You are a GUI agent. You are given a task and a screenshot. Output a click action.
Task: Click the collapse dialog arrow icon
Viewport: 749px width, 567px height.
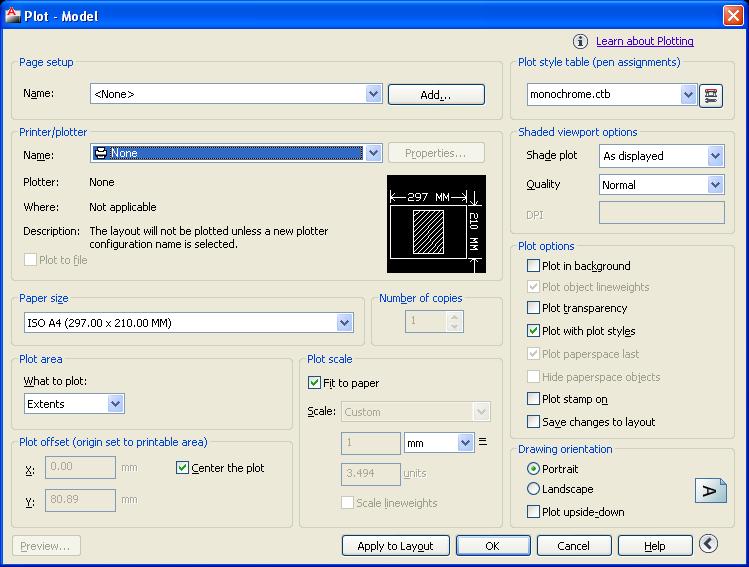pos(709,544)
